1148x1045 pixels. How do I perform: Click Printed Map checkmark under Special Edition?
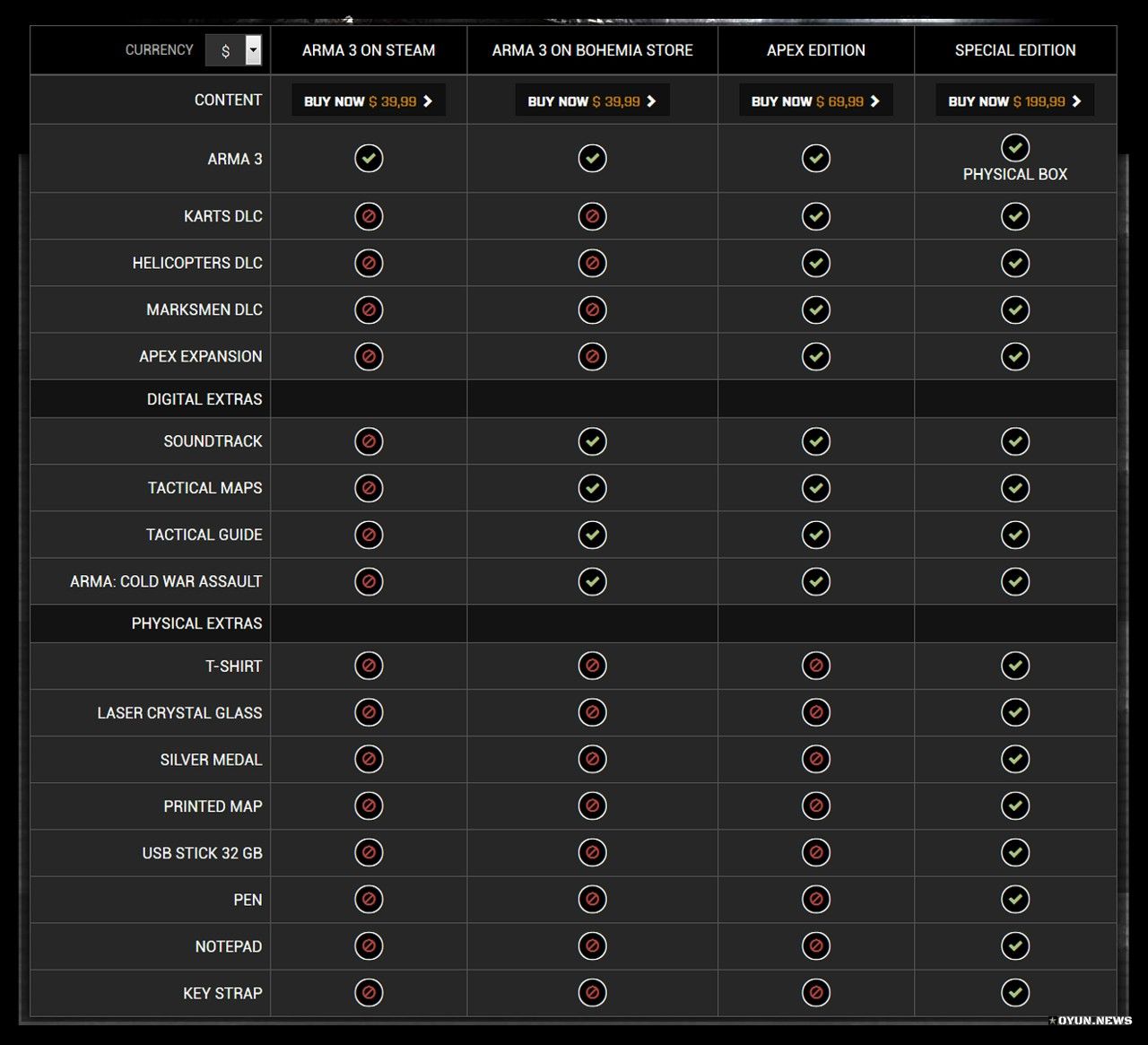pyautogui.click(x=1015, y=806)
